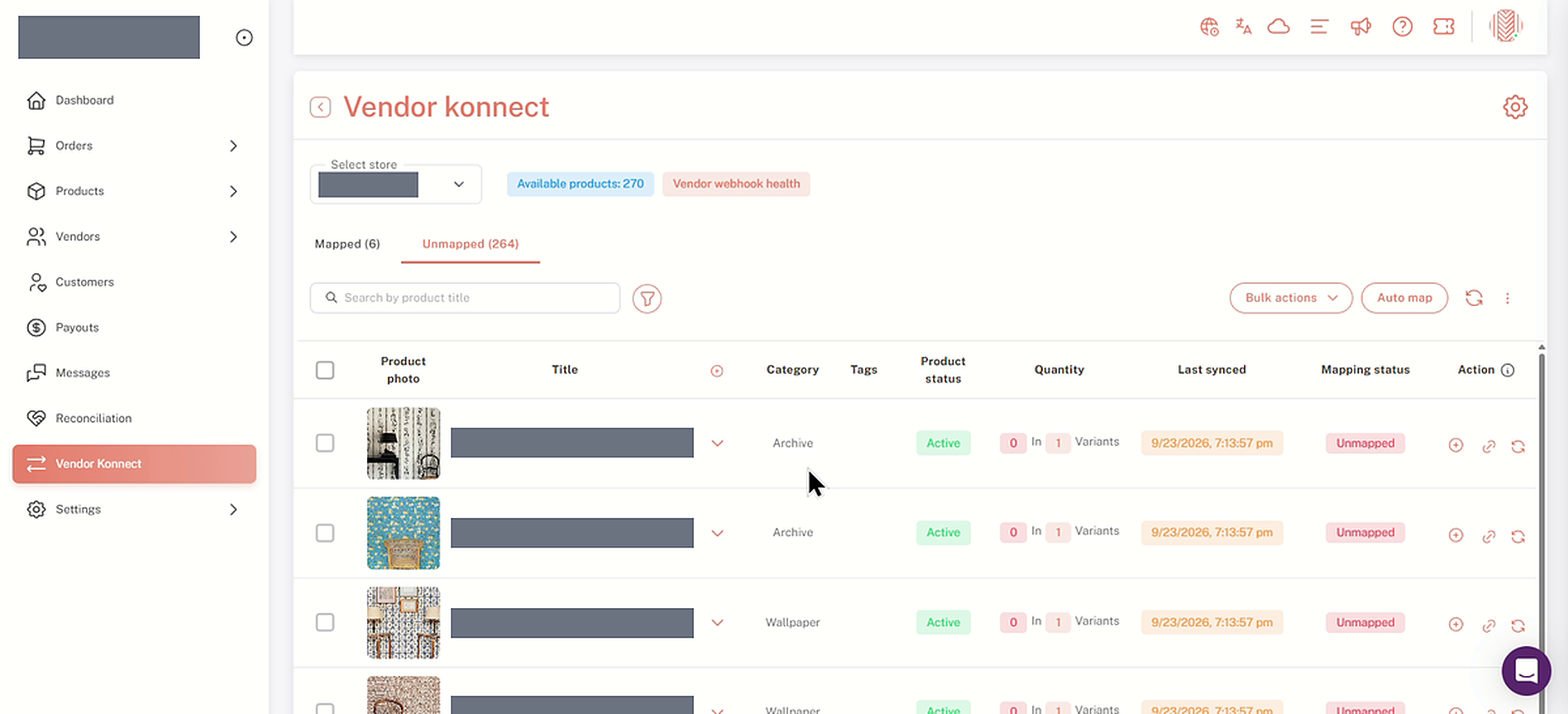Check the first Archive product row

(325, 443)
